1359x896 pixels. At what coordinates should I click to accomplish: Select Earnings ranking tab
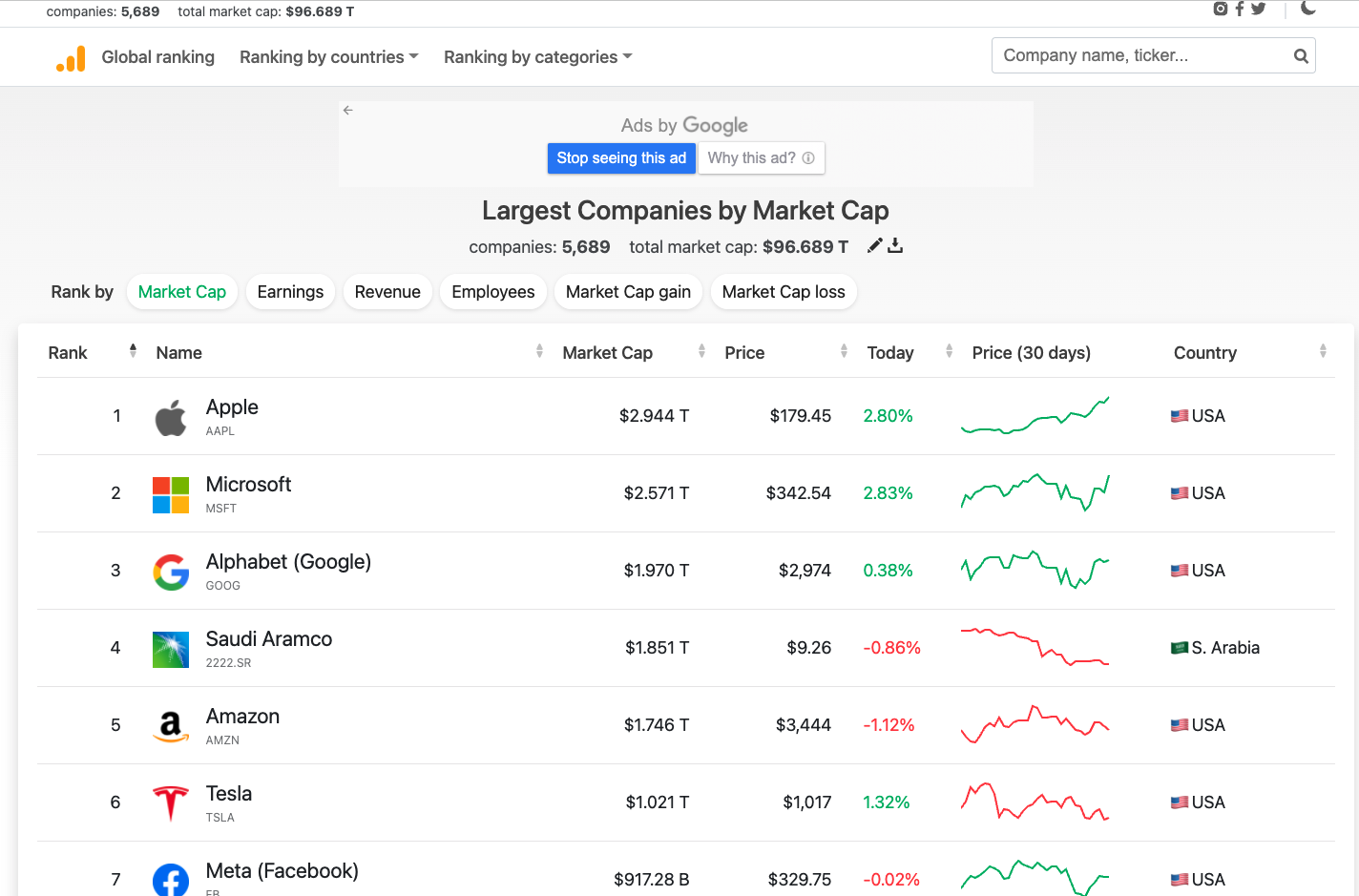pyautogui.click(x=290, y=292)
